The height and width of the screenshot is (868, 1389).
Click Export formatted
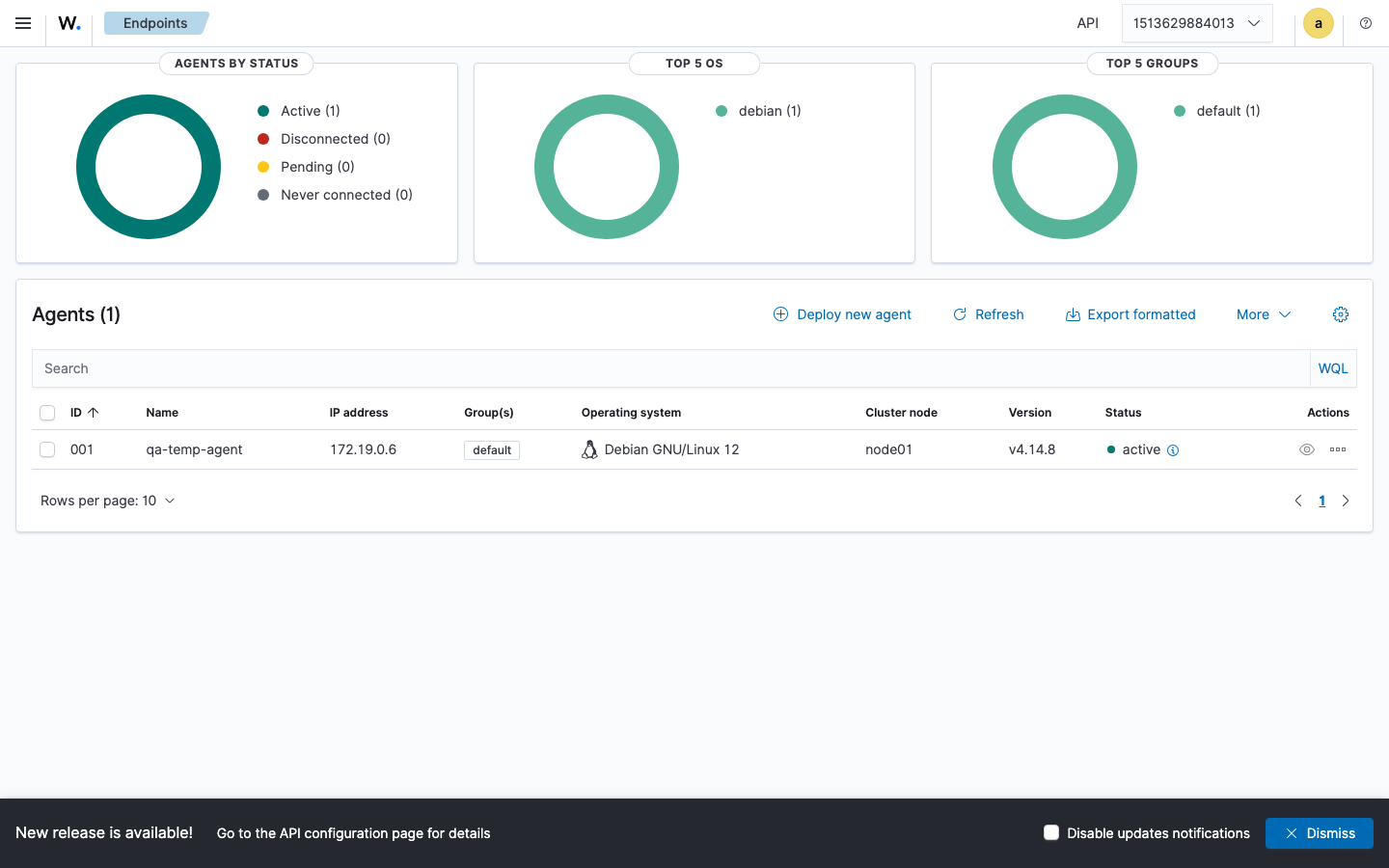click(1130, 314)
